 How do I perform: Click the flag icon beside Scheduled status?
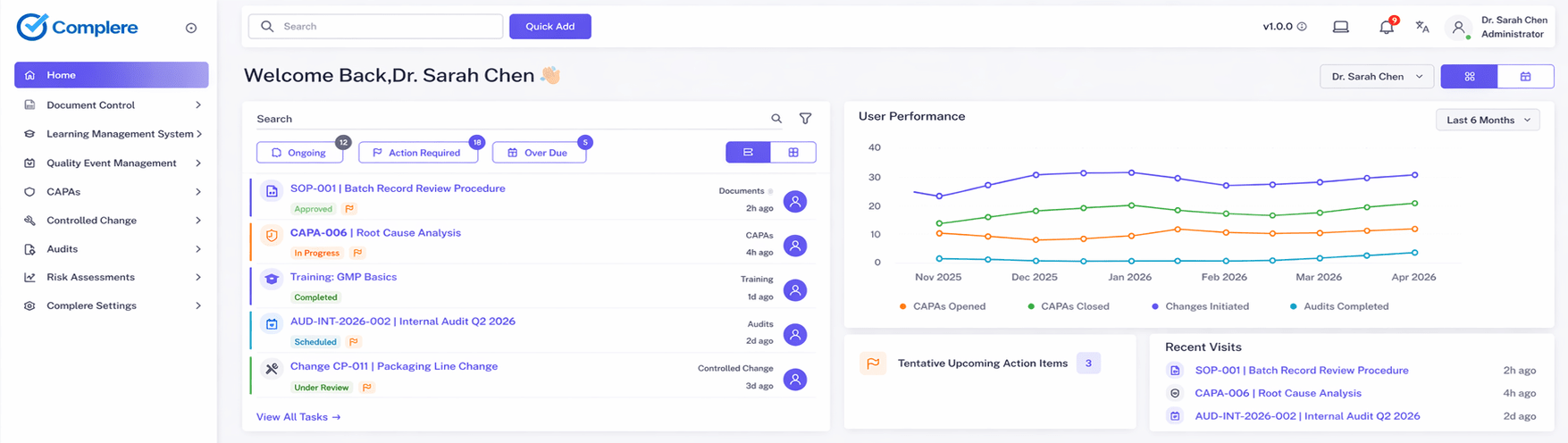[354, 342]
